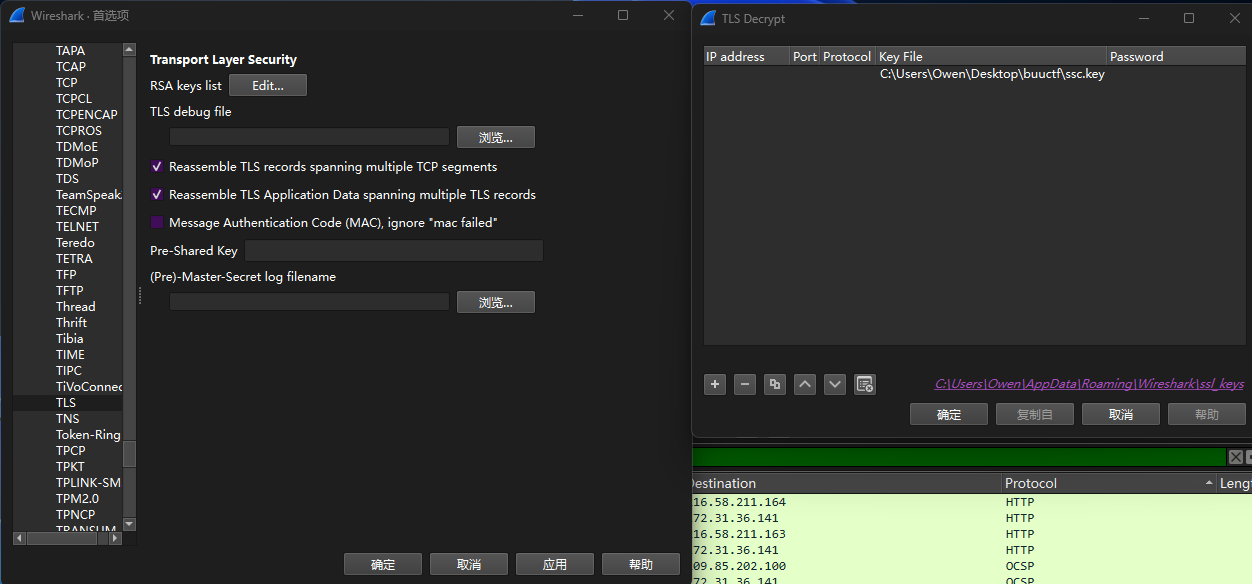Viewport: 1252px width, 584px height.
Task: Select TIME in the protocol list
Action: (67, 355)
